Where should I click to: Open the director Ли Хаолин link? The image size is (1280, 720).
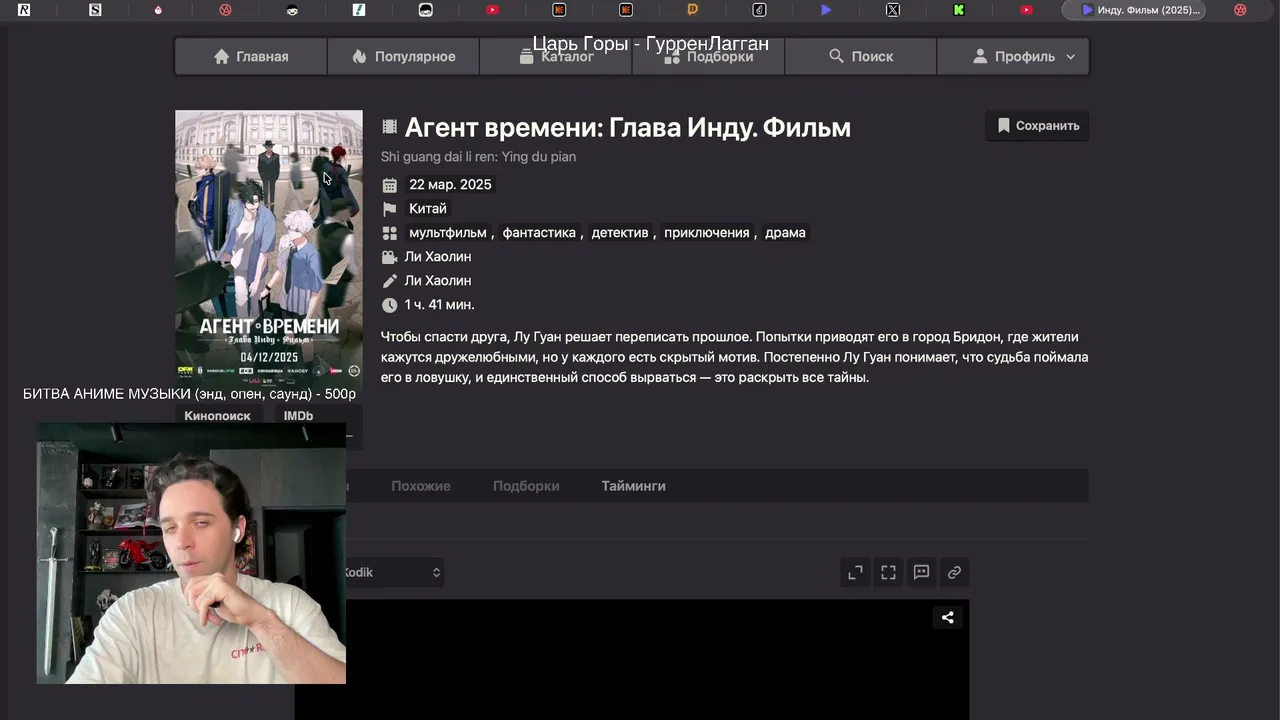(438, 257)
